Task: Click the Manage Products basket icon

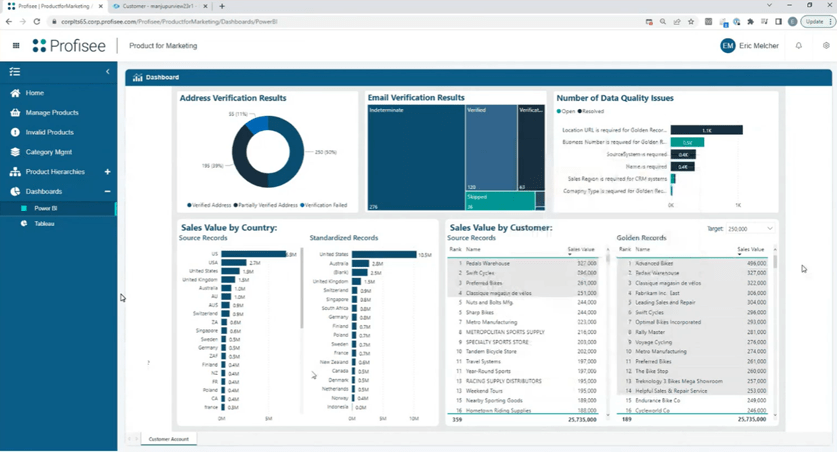Action: click(x=15, y=113)
